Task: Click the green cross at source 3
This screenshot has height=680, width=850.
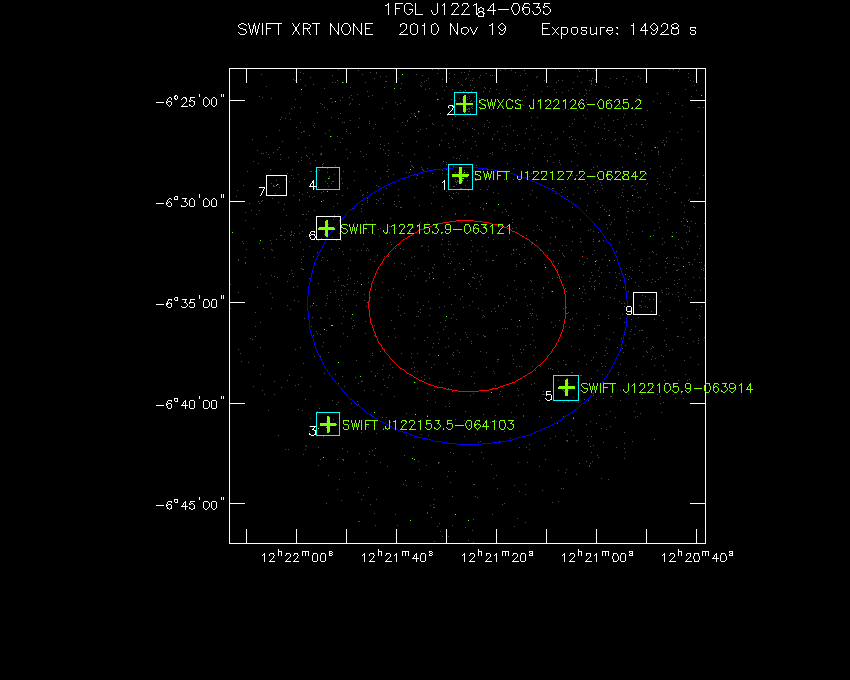Action: click(328, 424)
